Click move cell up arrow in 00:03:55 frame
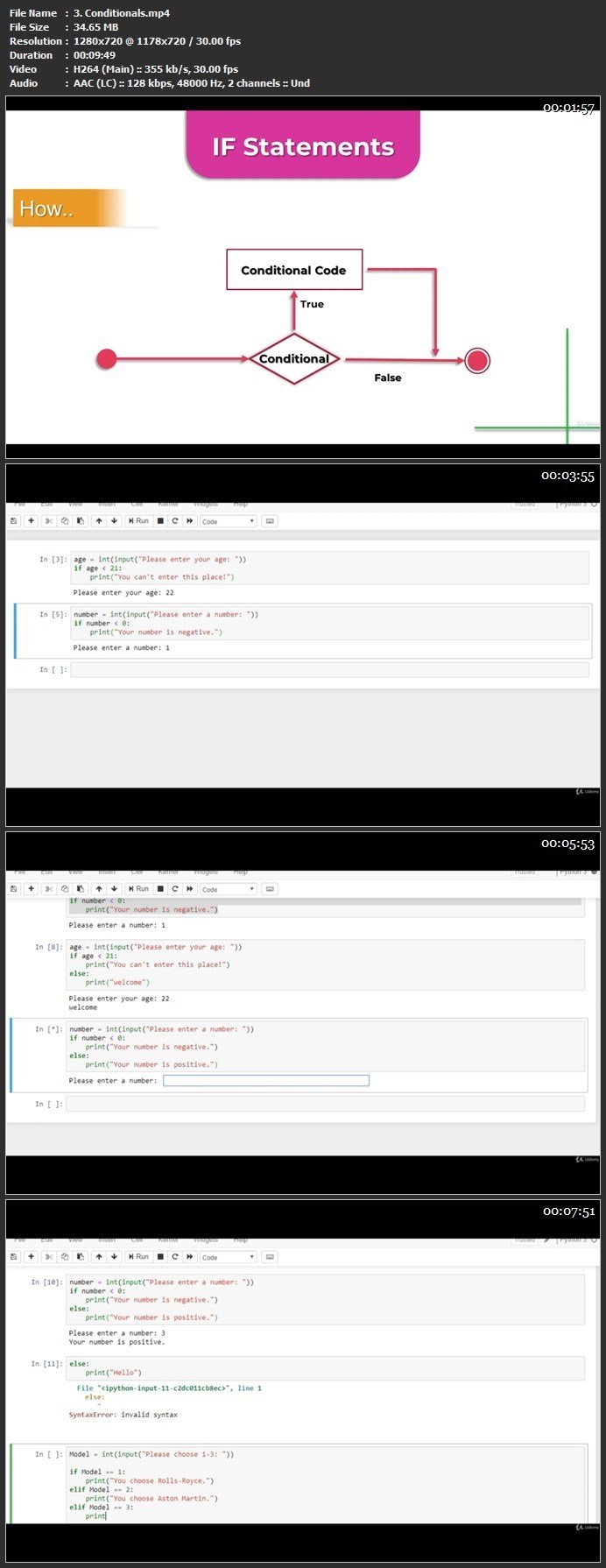 [x=99, y=521]
